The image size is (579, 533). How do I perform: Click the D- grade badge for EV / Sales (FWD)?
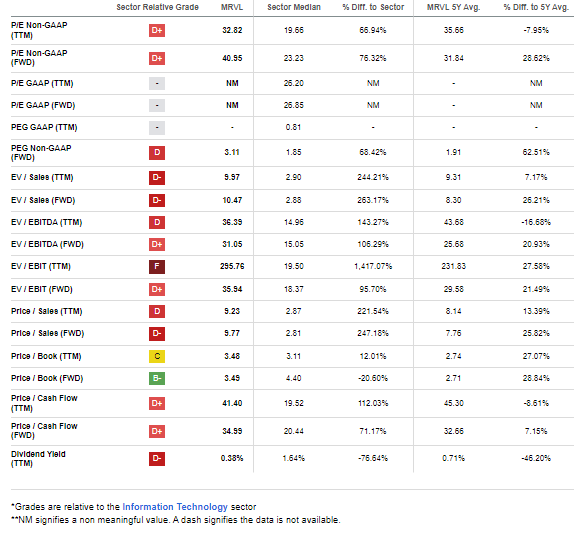point(157,200)
